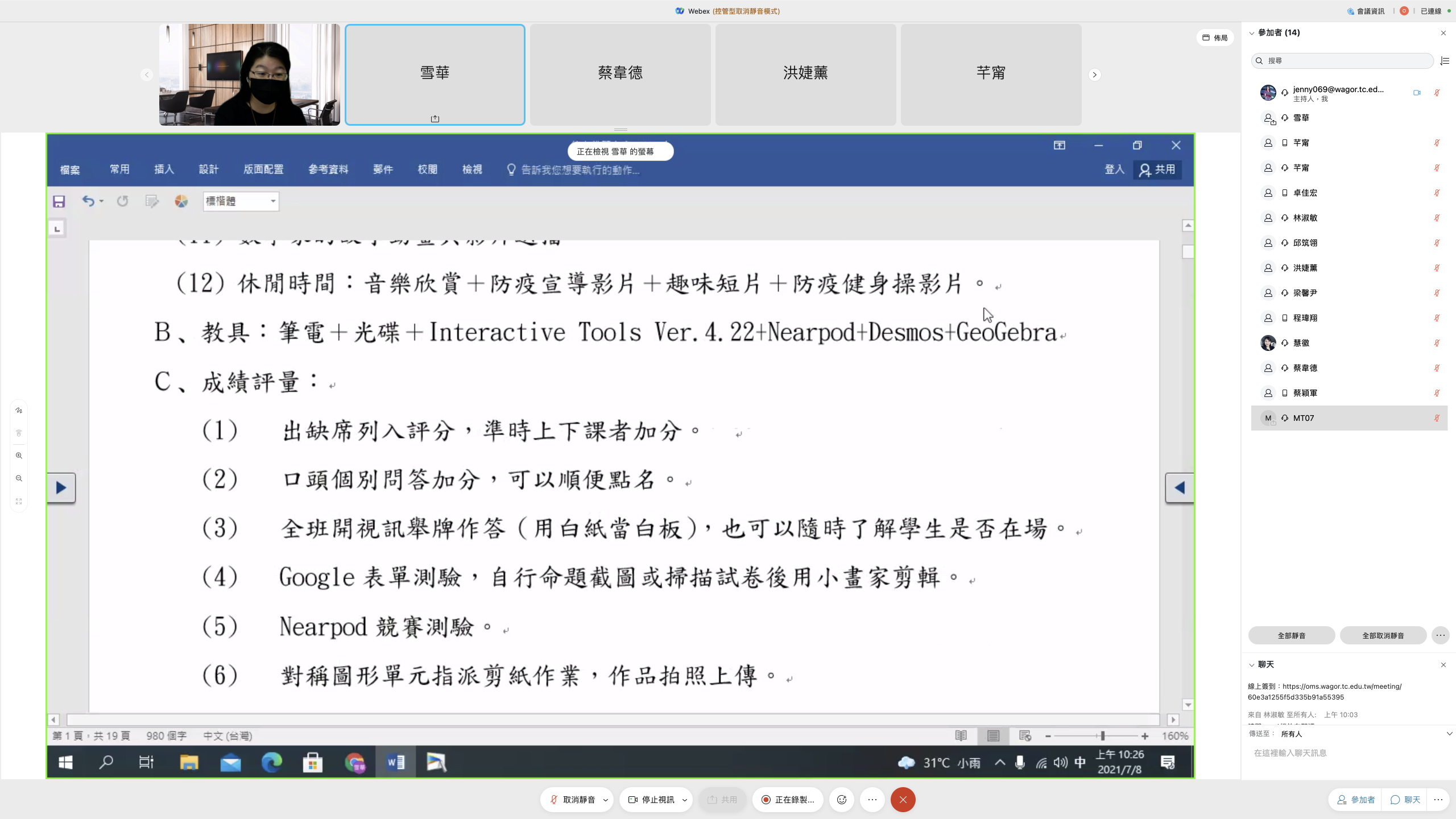Open more options ellipsis in control bar
Image resolution: width=1456 pixels, height=819 pixels.
click(872, 800)
